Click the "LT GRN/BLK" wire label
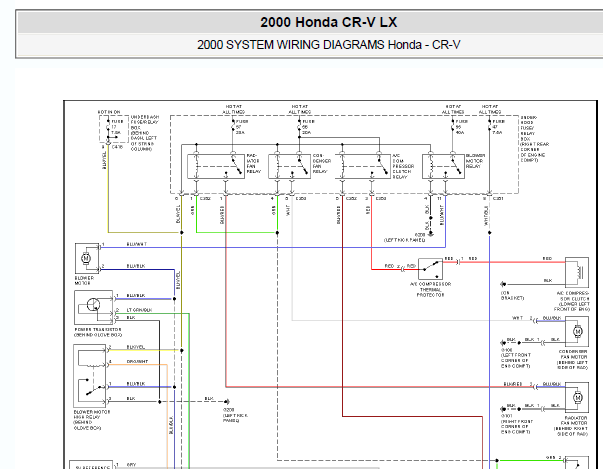Image resolution: width=603 pixels, height=469 pixels. click(x=139, y=310)
